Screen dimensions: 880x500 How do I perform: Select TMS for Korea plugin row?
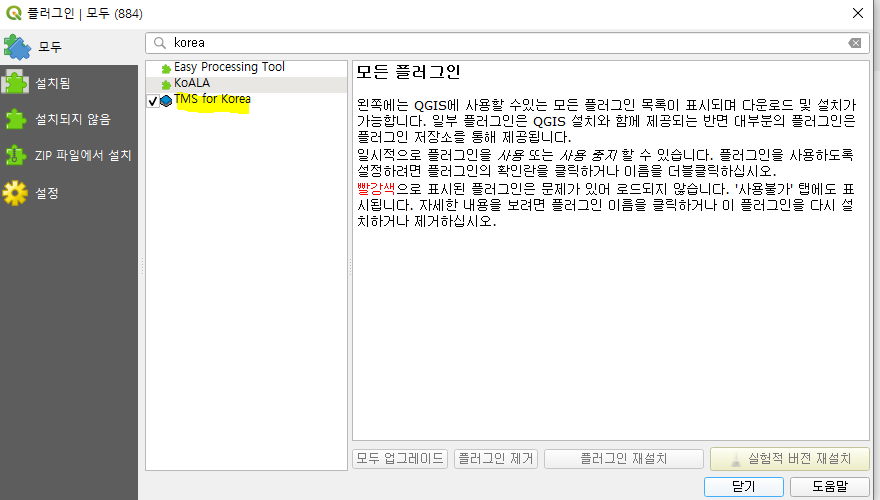(x=246, y=100)
